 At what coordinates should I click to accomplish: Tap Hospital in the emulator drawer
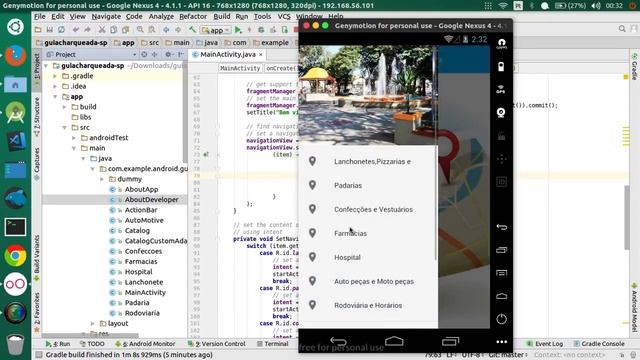(x=368, y=258)
